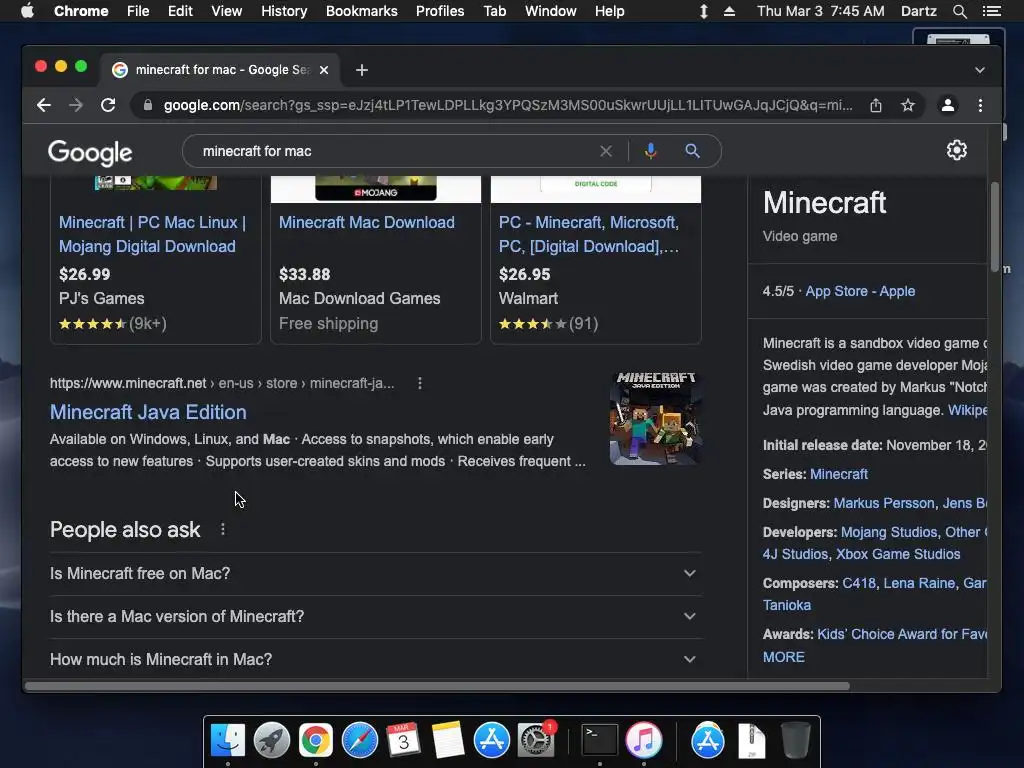The width and height of the screenshot is (1024, 768).
Task: Click the Minecraft Java Edition thumbnail
Action: [656, 418]
